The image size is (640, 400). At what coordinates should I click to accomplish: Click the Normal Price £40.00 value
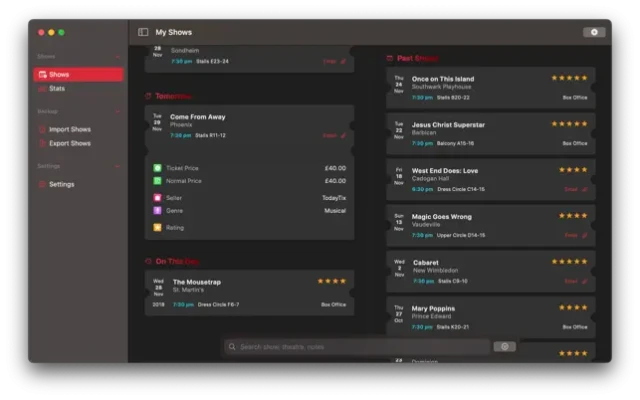click(x=335, y=181)
